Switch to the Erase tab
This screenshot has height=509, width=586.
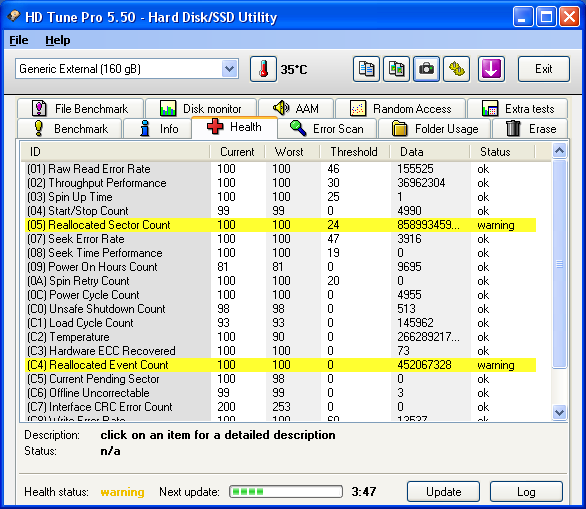tap(530, 129)
